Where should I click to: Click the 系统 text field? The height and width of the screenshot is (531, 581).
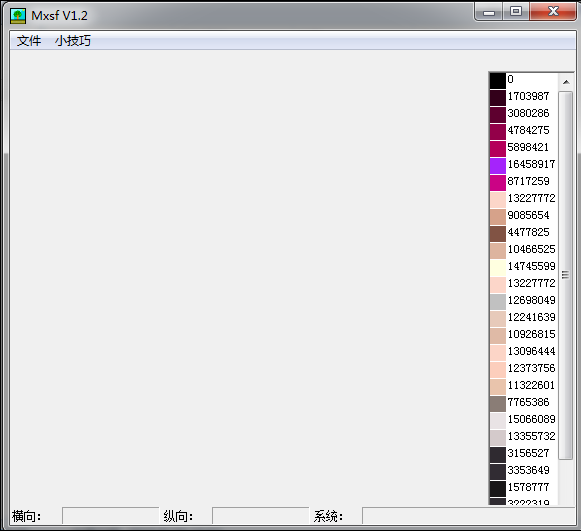[x=468, y=515]
